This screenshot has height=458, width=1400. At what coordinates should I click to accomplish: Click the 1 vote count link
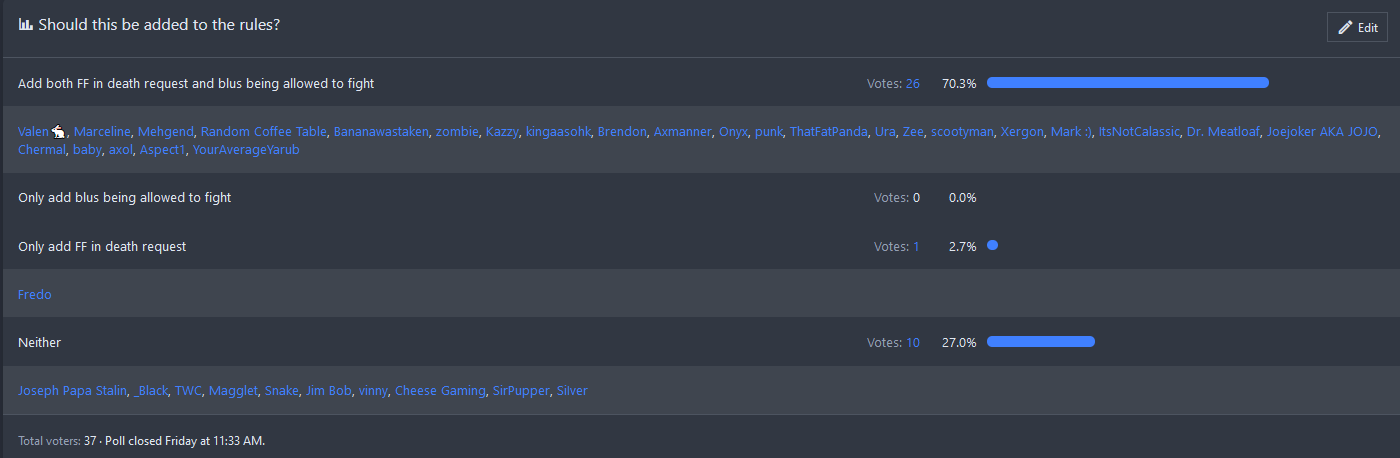coord(916,247)
